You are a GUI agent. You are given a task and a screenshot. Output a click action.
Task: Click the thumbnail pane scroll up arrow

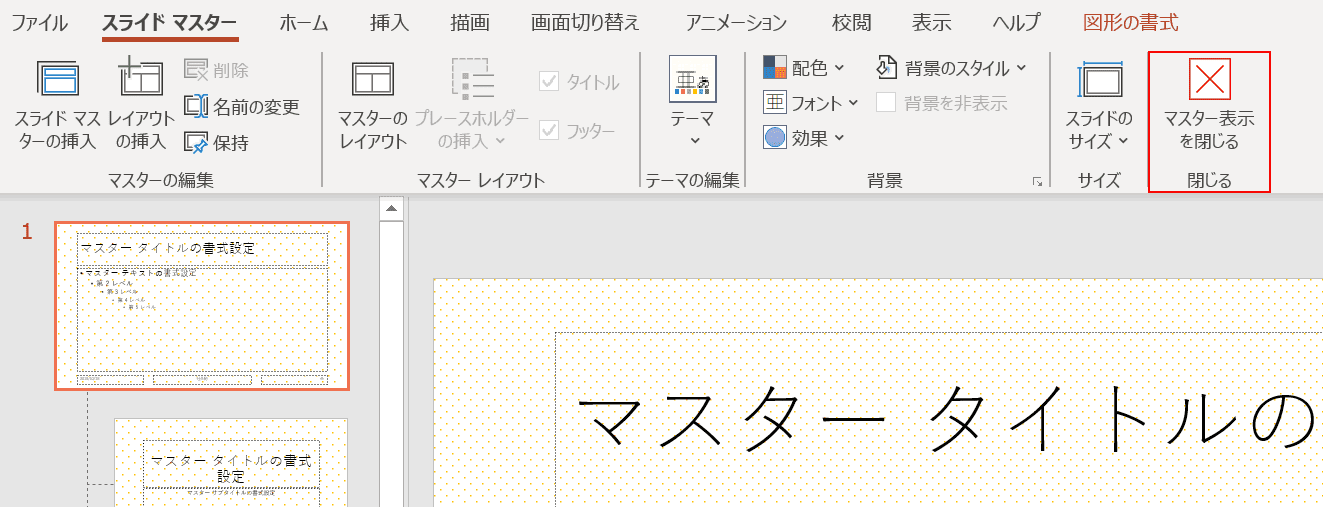tap(392, 210)
